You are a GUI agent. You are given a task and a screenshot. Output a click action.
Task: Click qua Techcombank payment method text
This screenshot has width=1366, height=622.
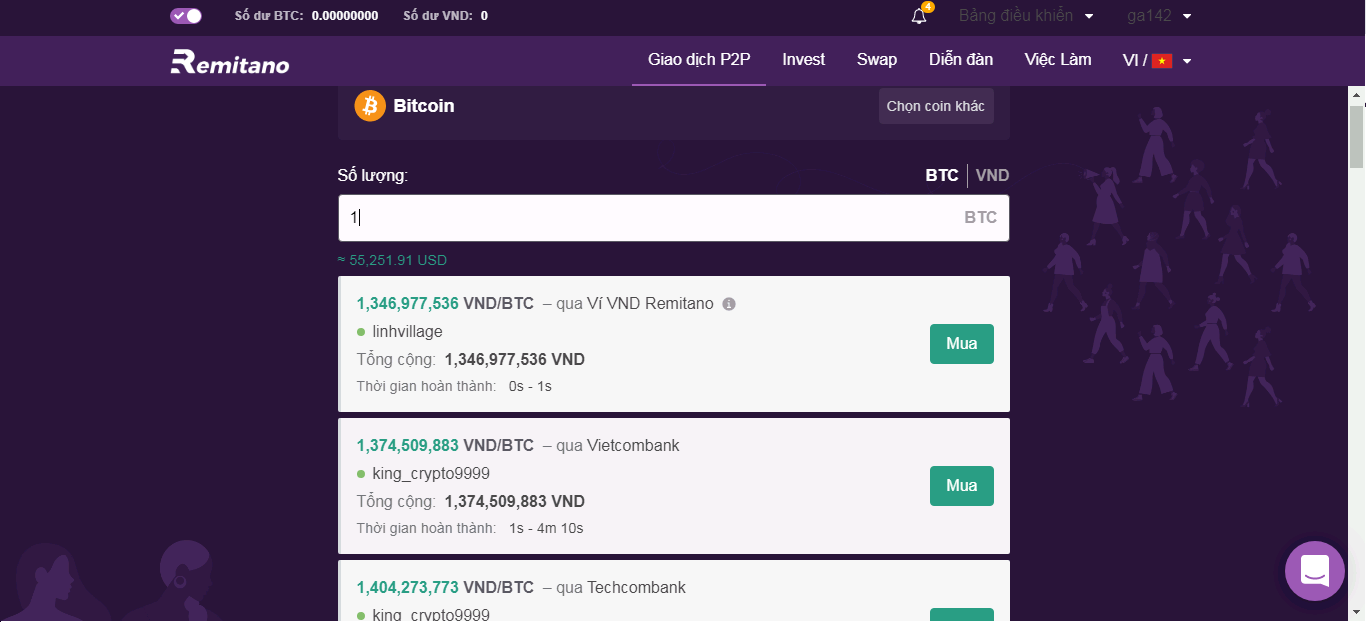[621, 588]
